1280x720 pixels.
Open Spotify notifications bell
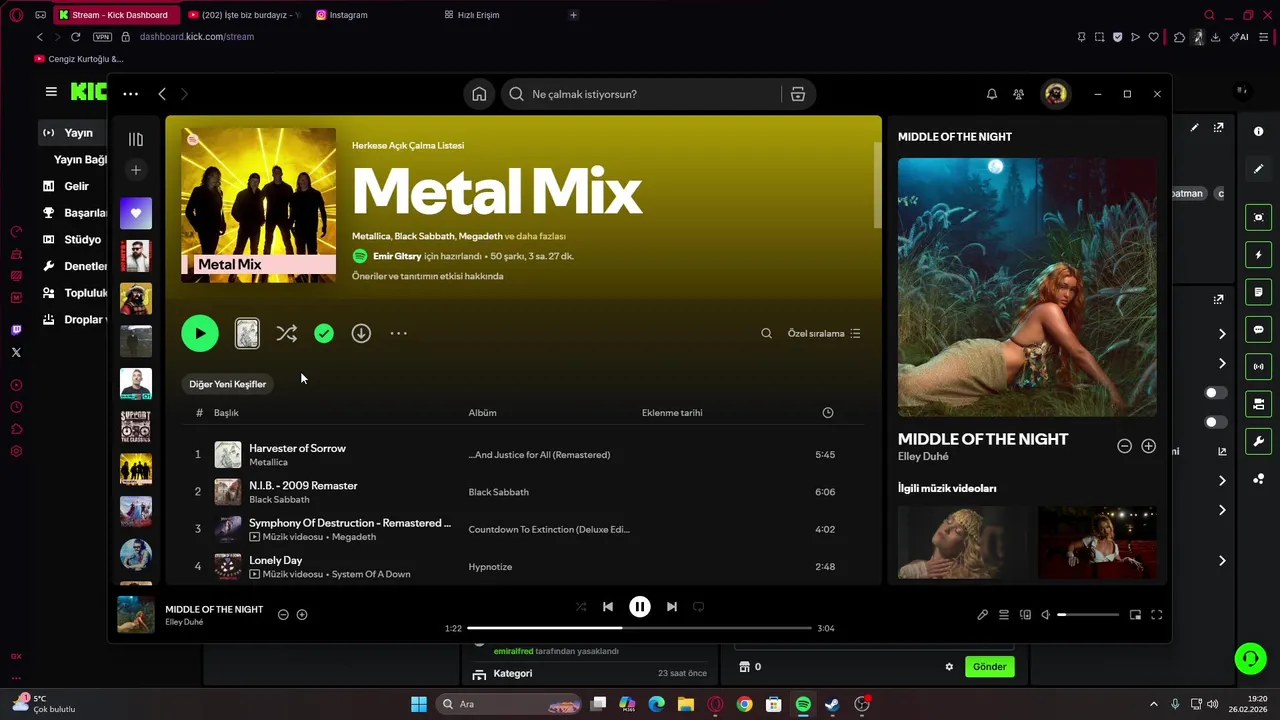(x=992, y=94)
